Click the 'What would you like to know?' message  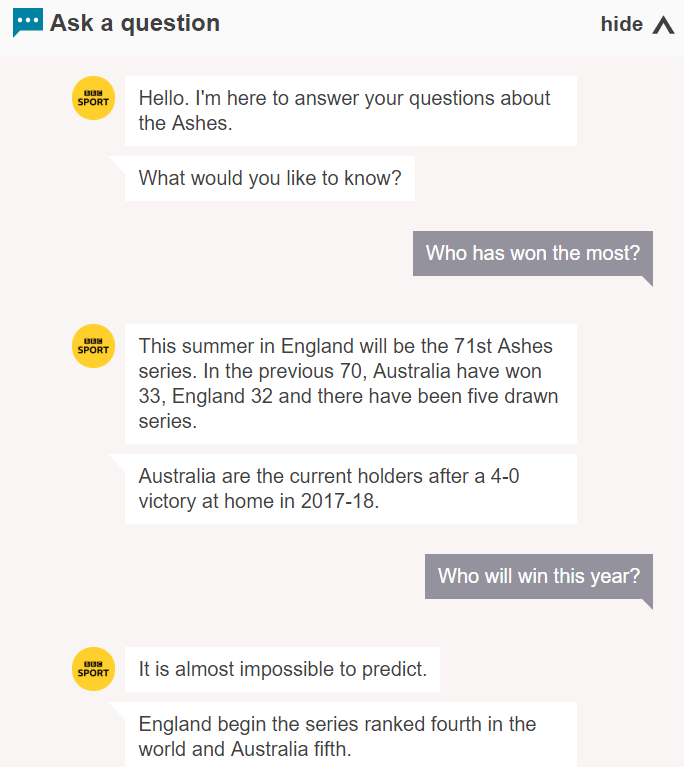[x=269, y=179]
